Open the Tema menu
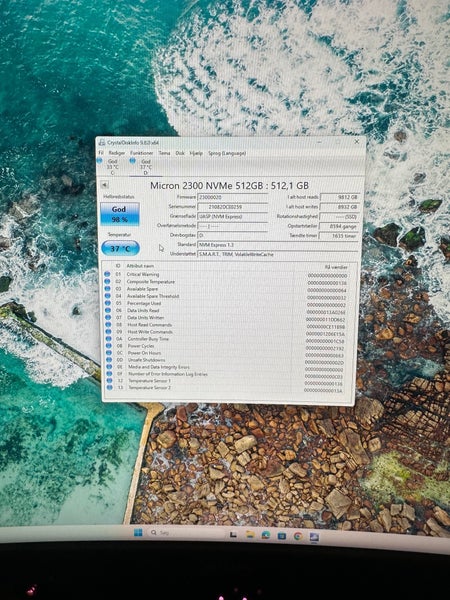The width and height of the screenshot is (450, 600). point(165,153)
